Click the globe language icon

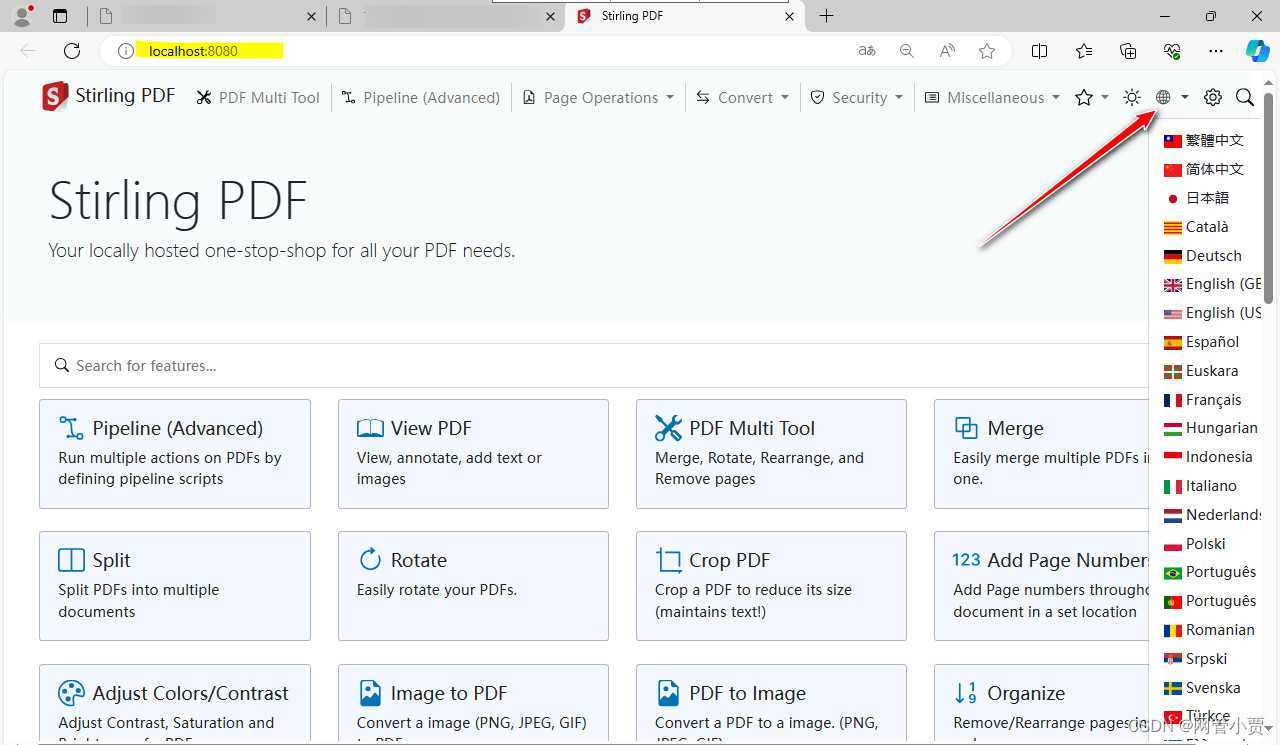point(1163,97)
